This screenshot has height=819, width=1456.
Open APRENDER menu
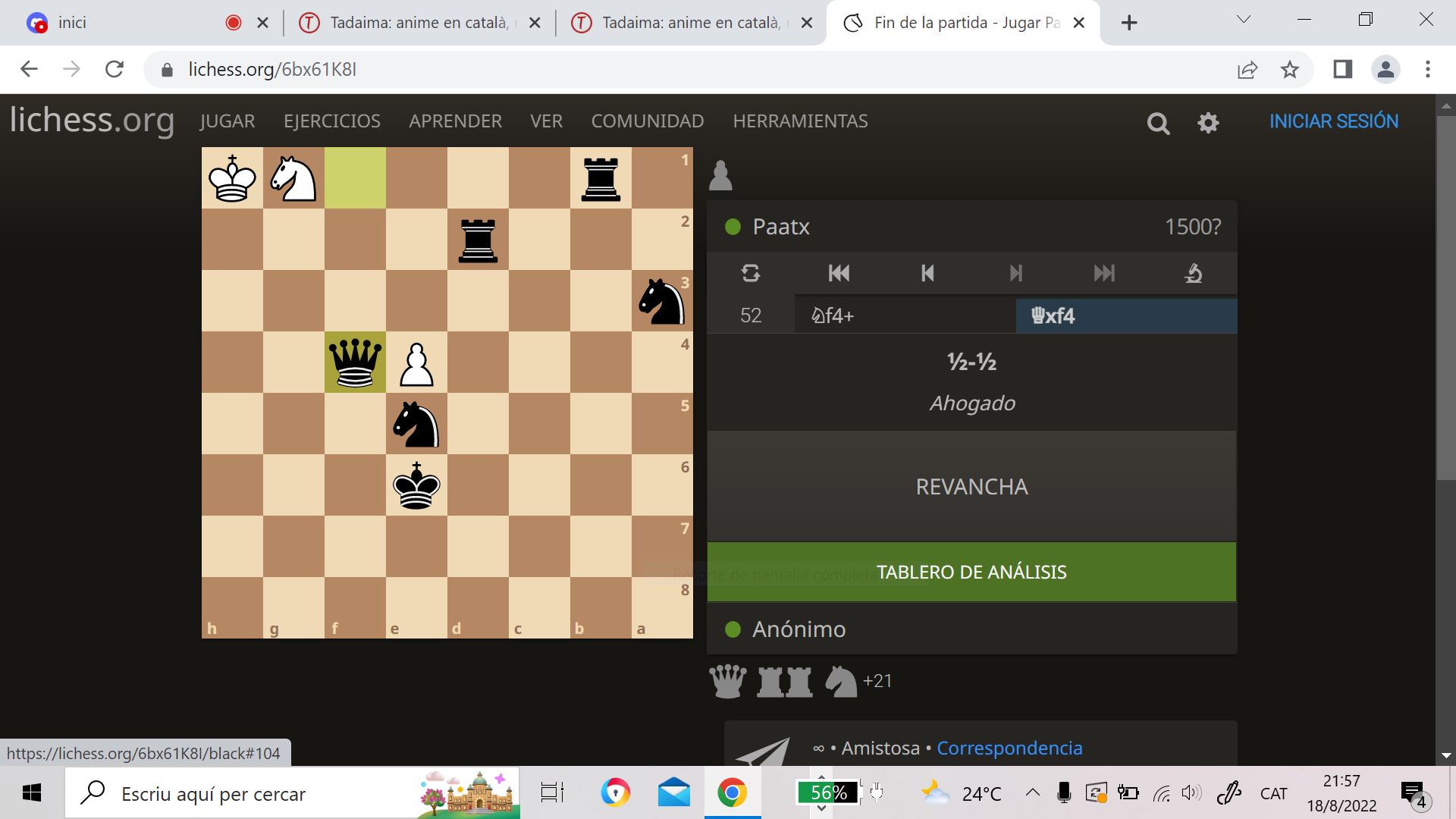(x=456, y=121)
